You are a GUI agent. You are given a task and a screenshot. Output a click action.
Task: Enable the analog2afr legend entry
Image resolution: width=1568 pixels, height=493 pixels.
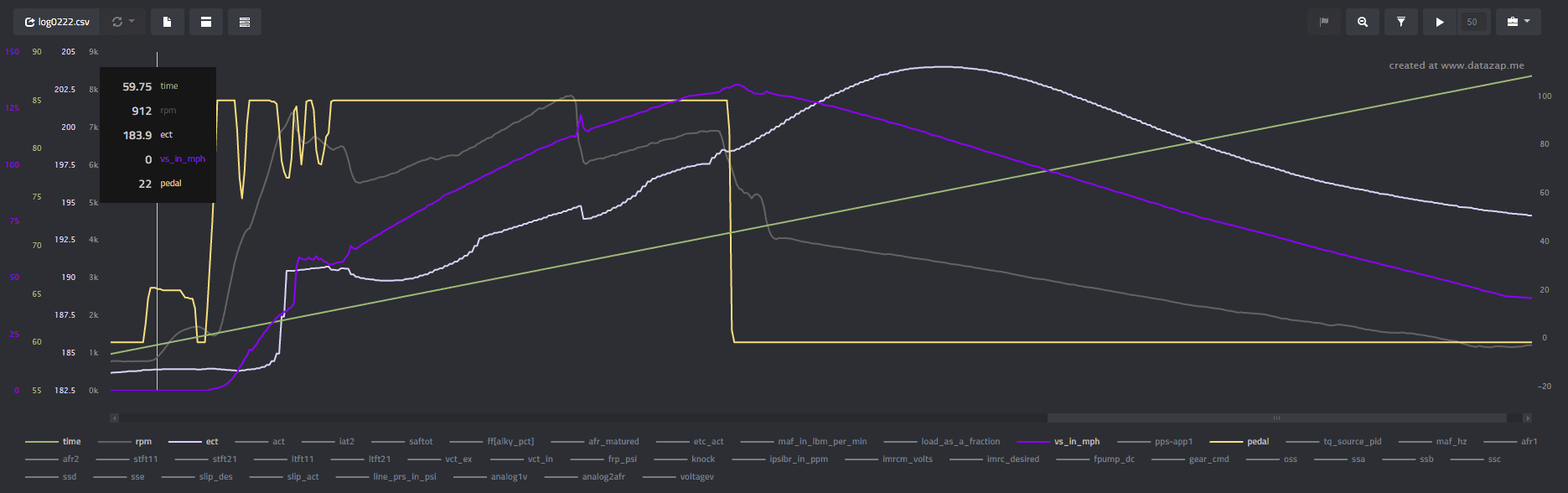point(586,476)
